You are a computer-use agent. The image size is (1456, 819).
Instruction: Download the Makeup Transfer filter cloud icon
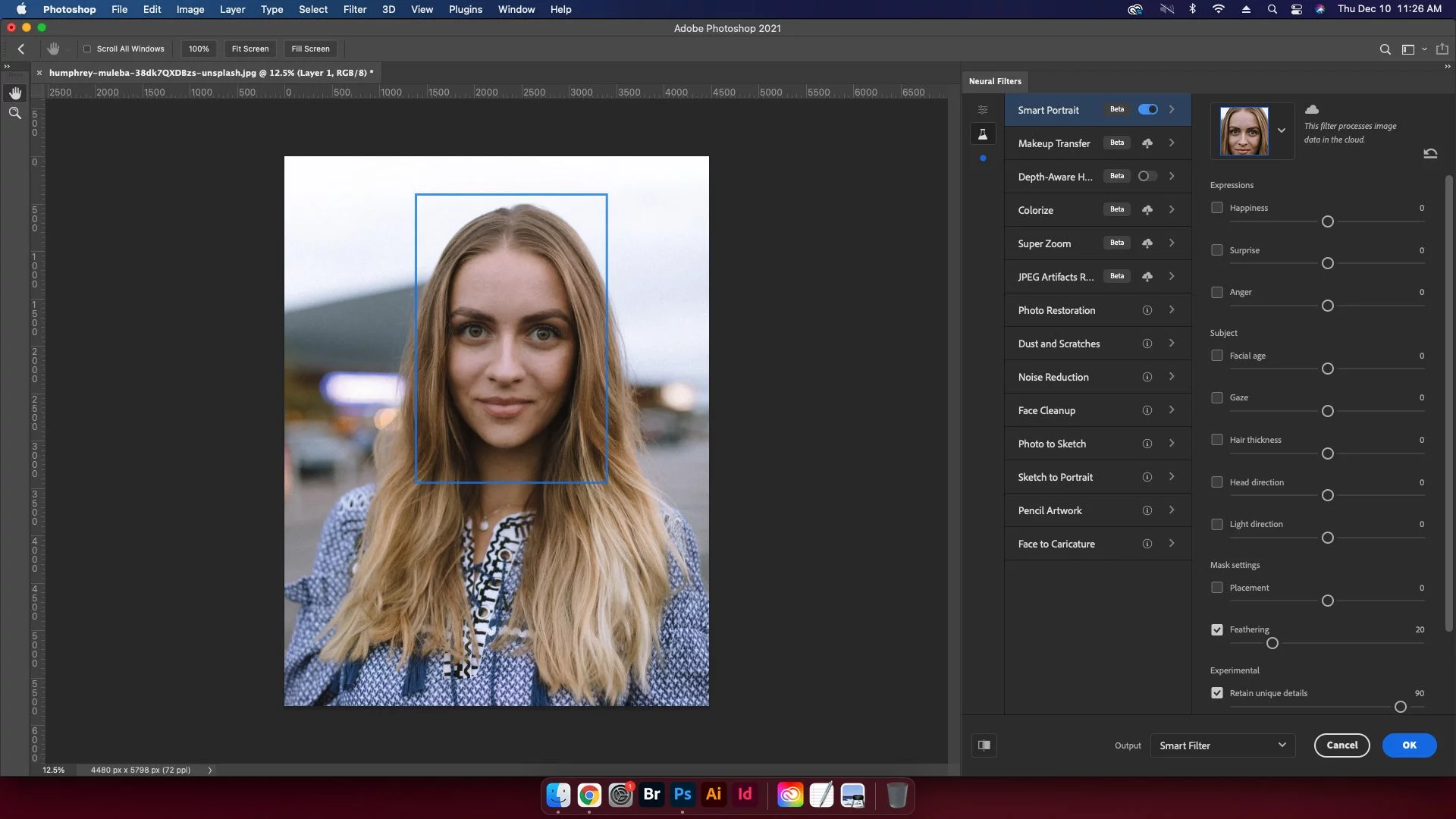[1147, 143]
